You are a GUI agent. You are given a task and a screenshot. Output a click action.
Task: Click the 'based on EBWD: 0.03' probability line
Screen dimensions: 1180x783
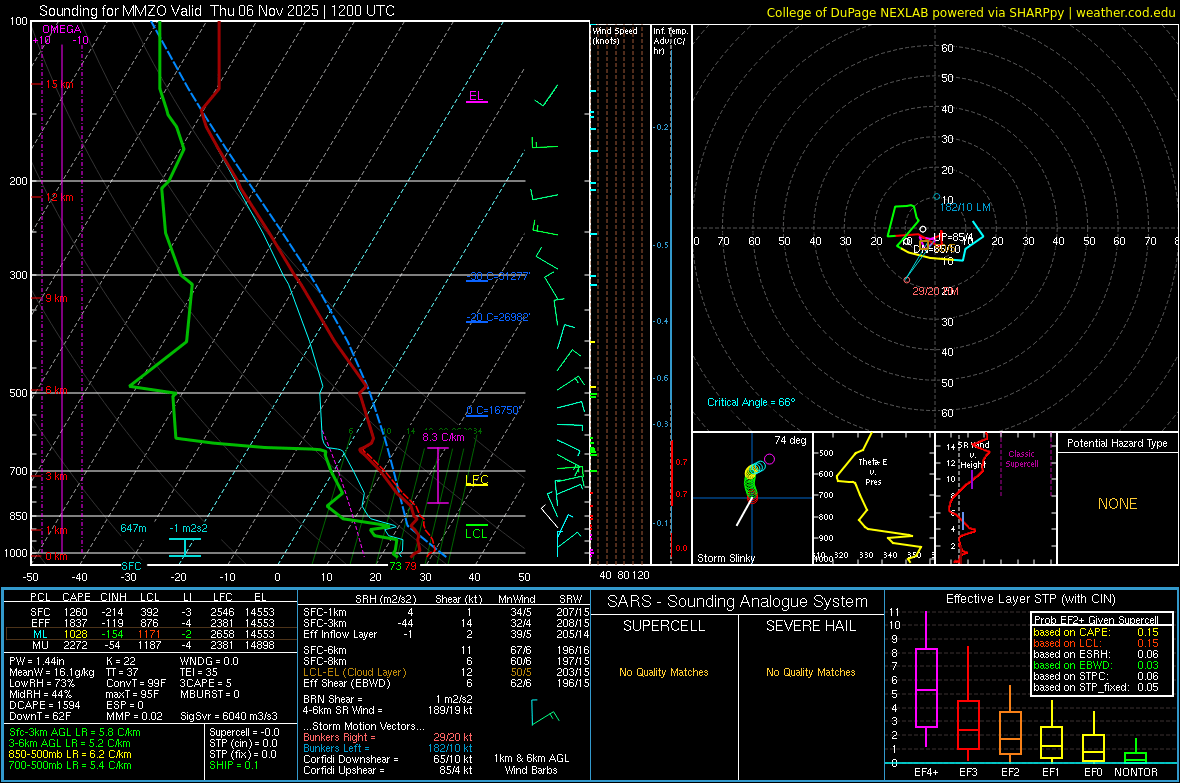tap(1096, 665)
